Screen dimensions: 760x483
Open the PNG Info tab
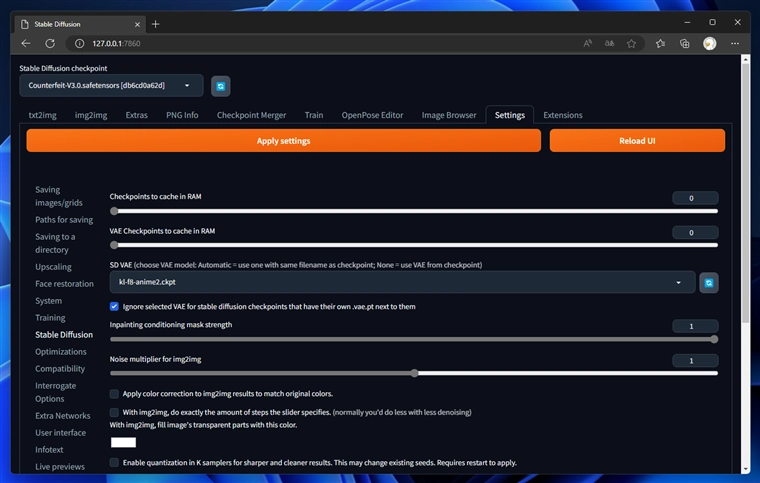click(182, 115)
